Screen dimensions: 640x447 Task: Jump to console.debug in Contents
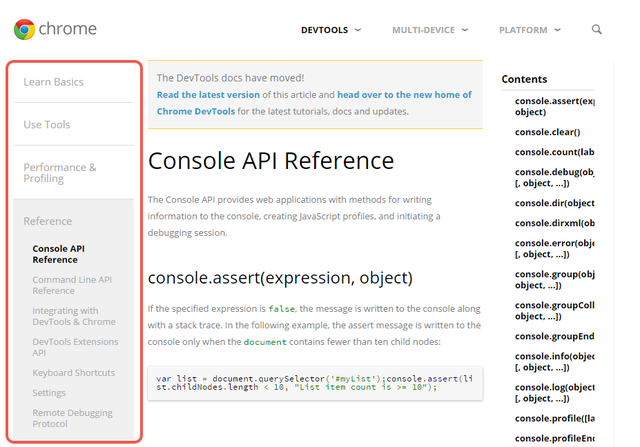[x=554, y=178]
